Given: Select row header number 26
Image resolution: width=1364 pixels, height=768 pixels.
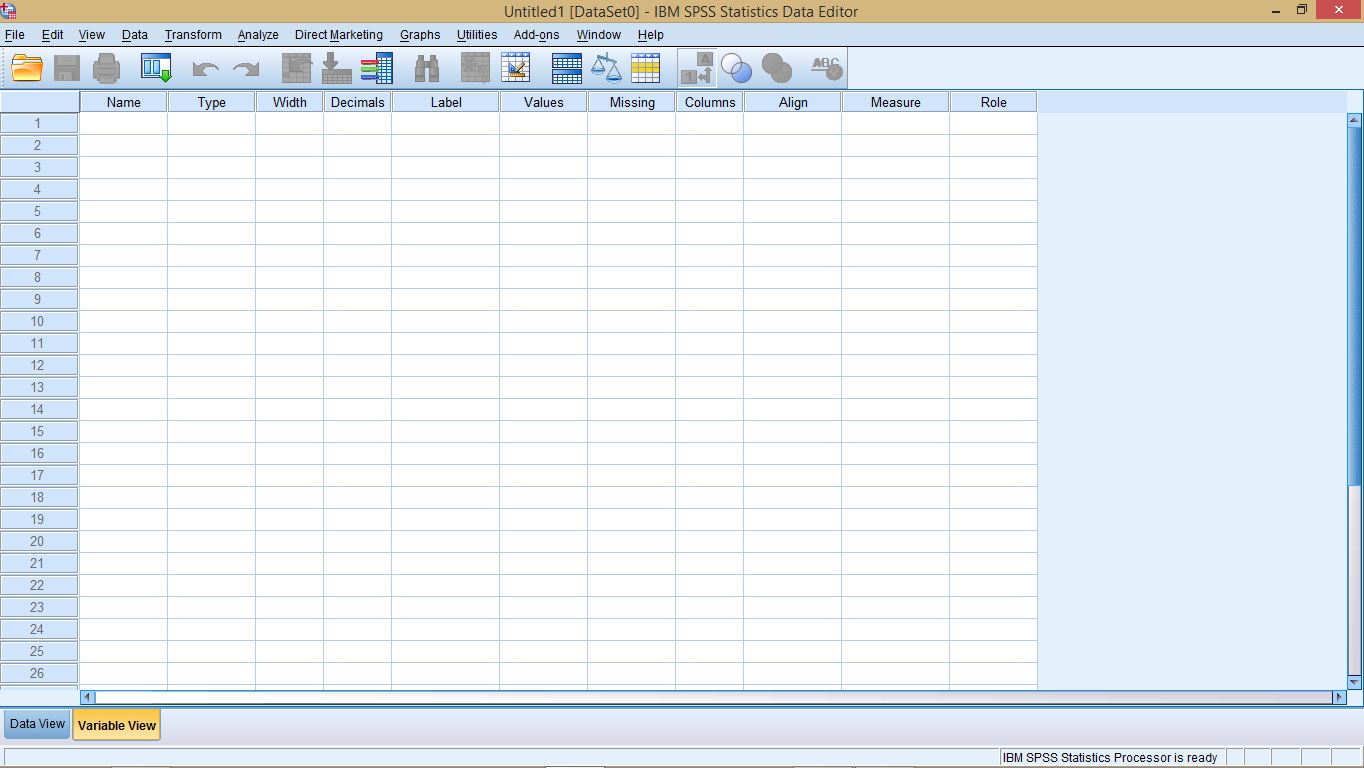Looking at the screenshot, I should 38,673.
